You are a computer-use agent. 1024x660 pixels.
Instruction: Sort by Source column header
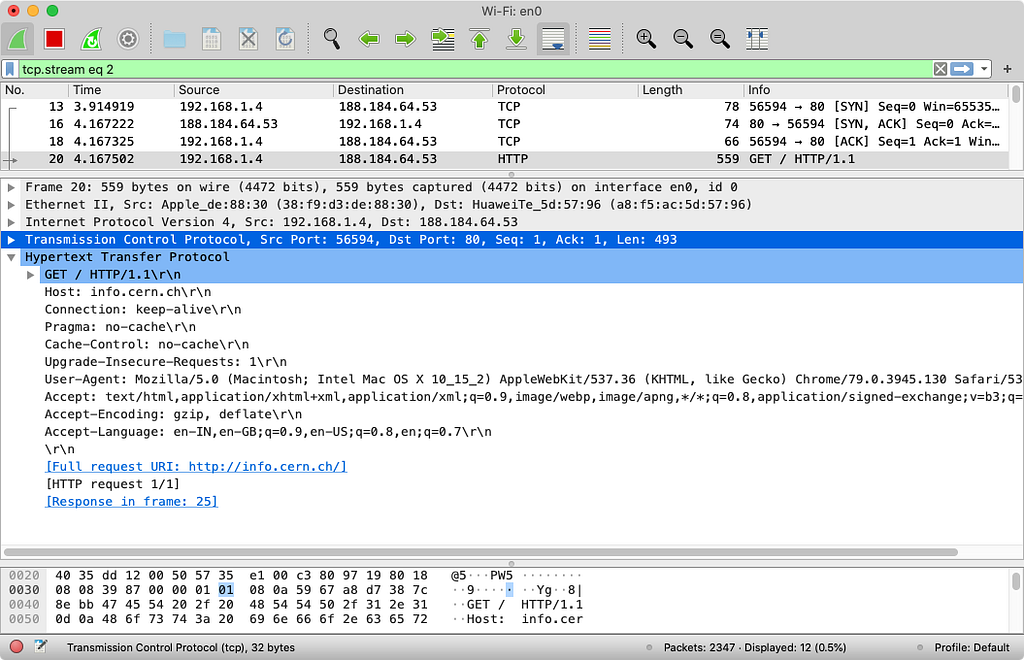[x=253, y=90]
